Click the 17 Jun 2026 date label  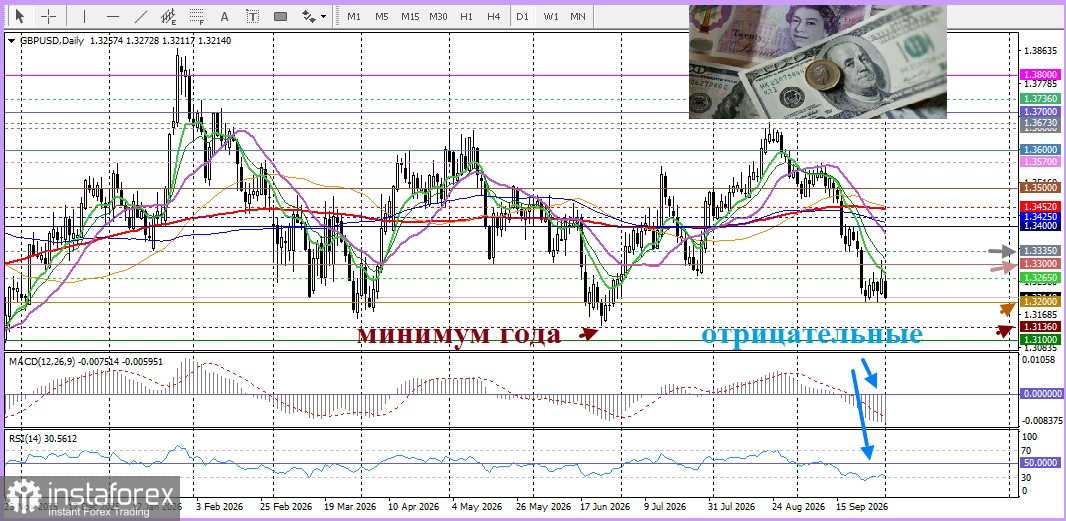[x=604, y=507]
